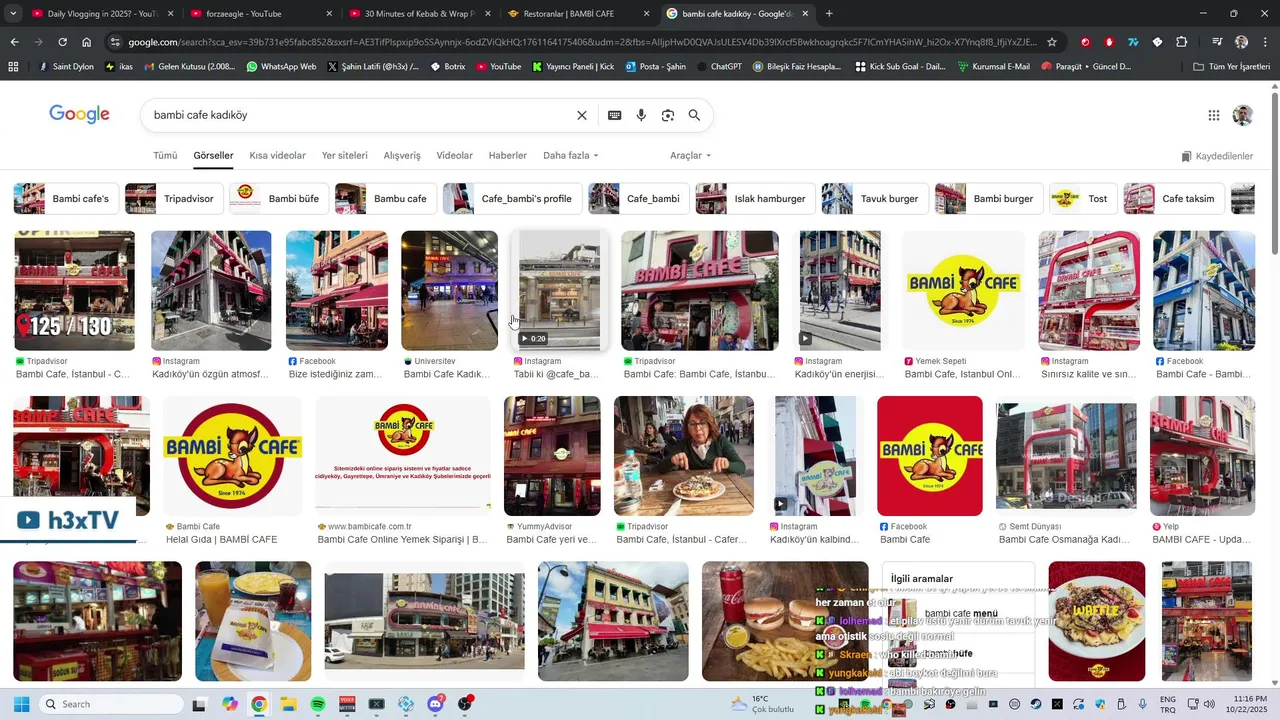Open the Google account avatar menu
Image resolution: width=1280 pixels, height=720 pixels.
click(x=1243, y=115)
